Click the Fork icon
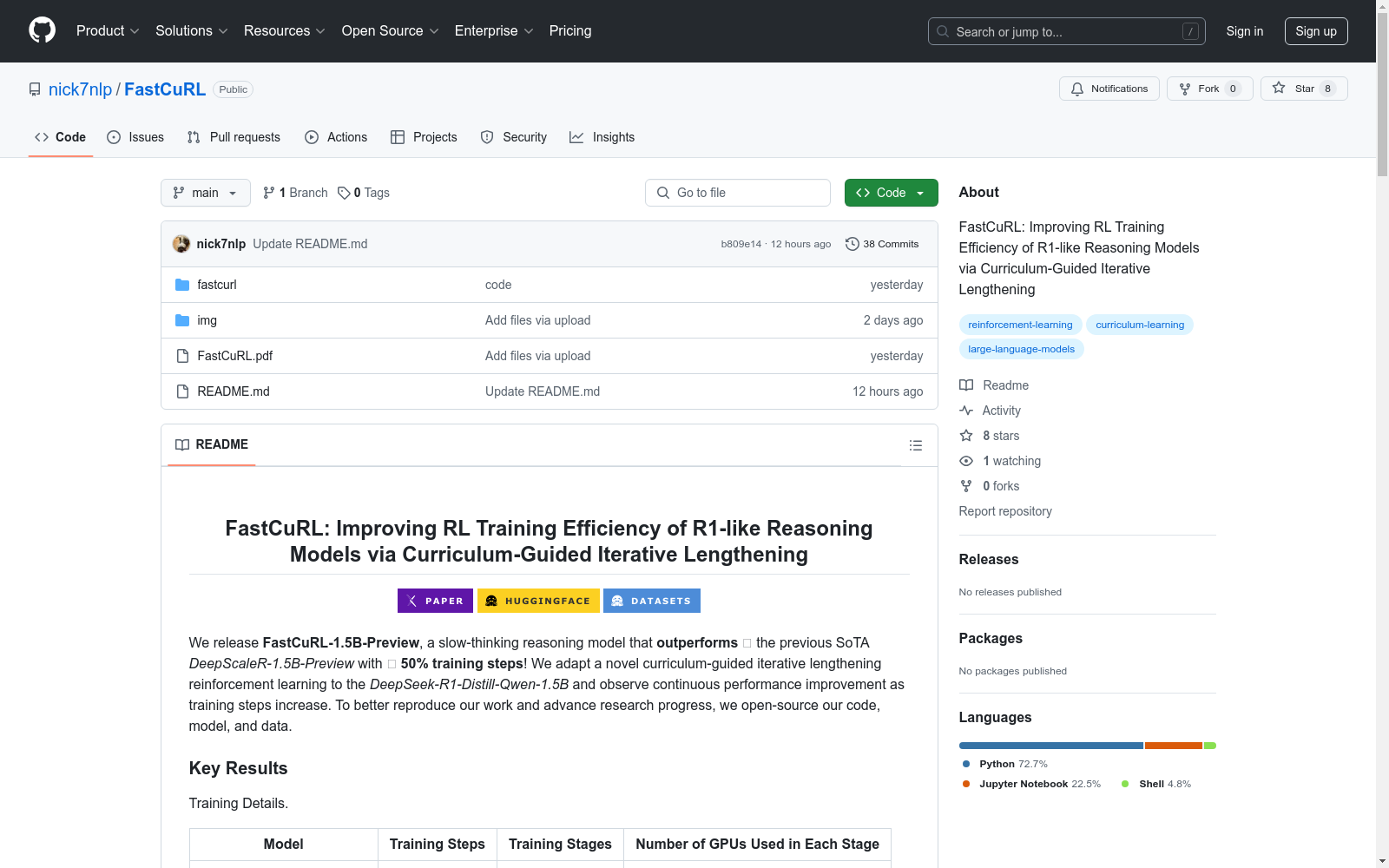 [x=1185, y=89]
